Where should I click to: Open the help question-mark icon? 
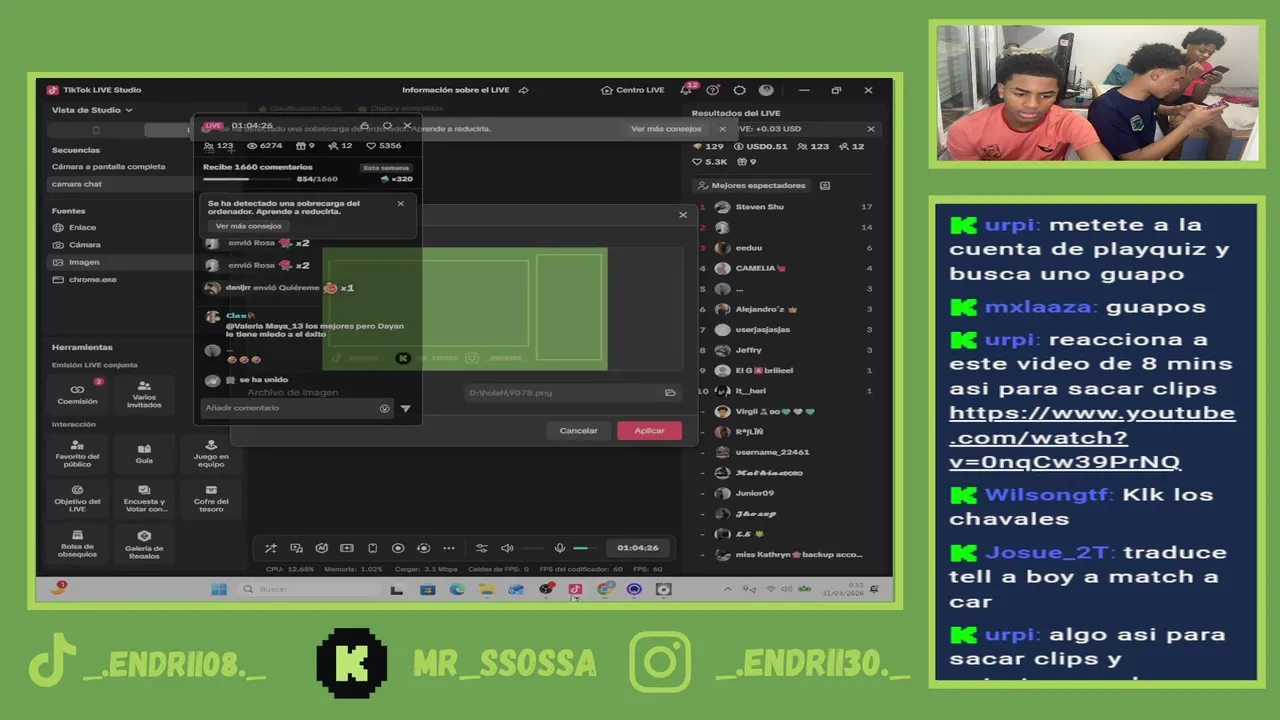tap(713, 90)
